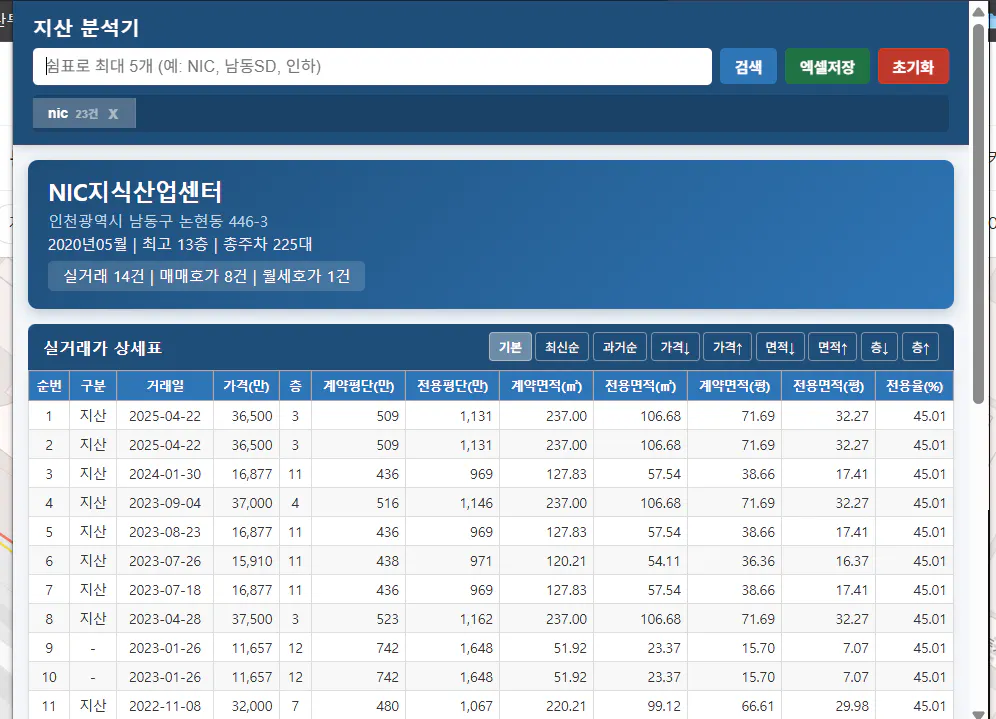Screen dimensions: 996x719
Task: Click the 전용율(%) column header
Action: click(915, 386)
